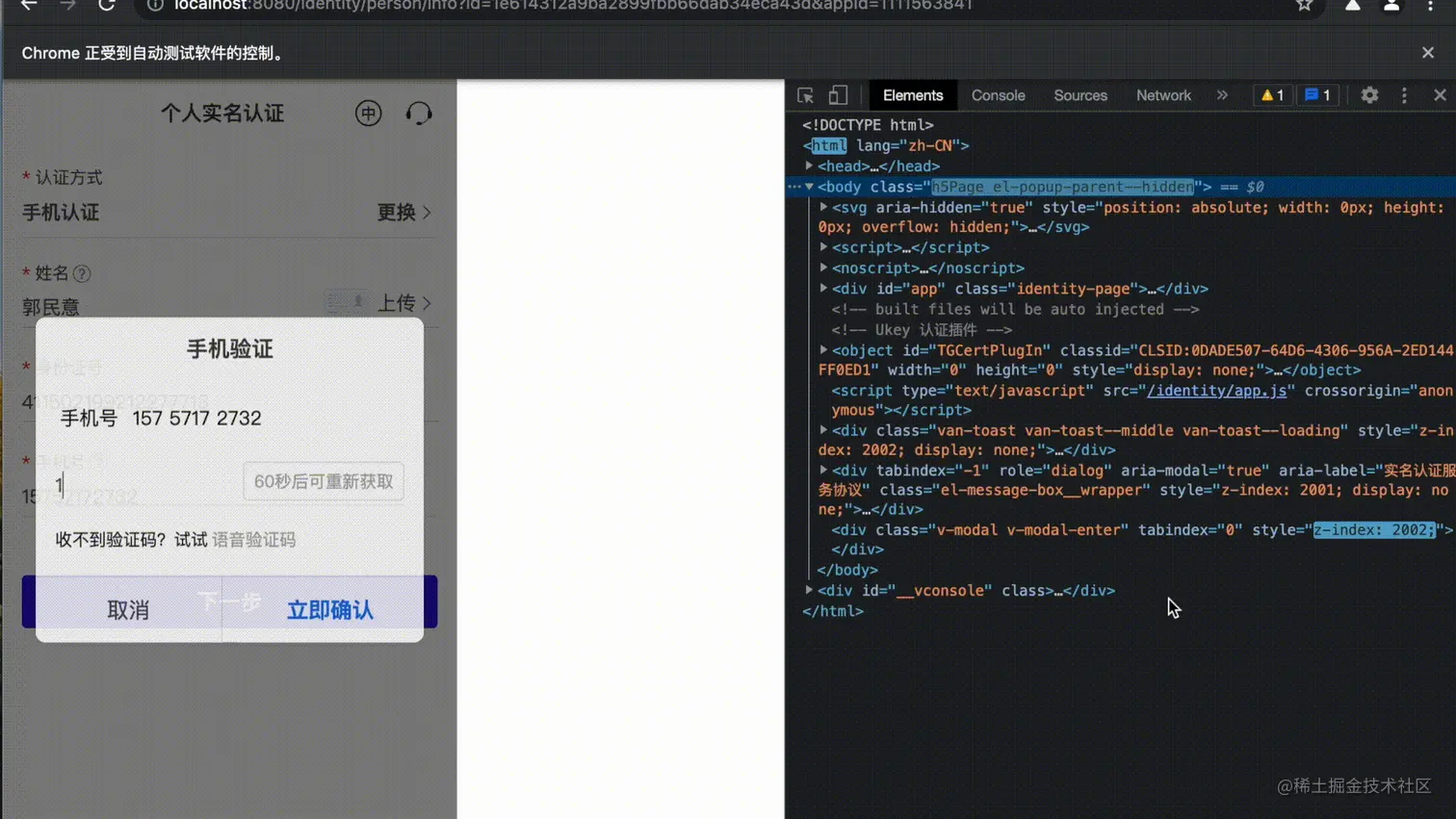Click the notifications bell in browser toolbar
The height and width of the screenshot is (819, 1456).
[x=1351, y=6]
